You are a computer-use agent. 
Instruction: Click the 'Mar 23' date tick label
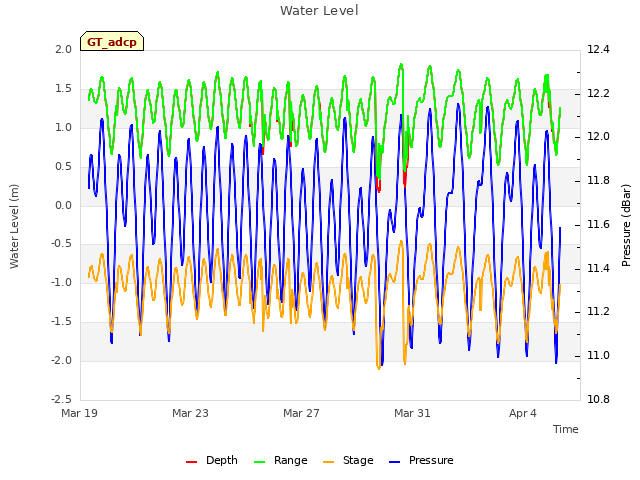pos(190,413)
